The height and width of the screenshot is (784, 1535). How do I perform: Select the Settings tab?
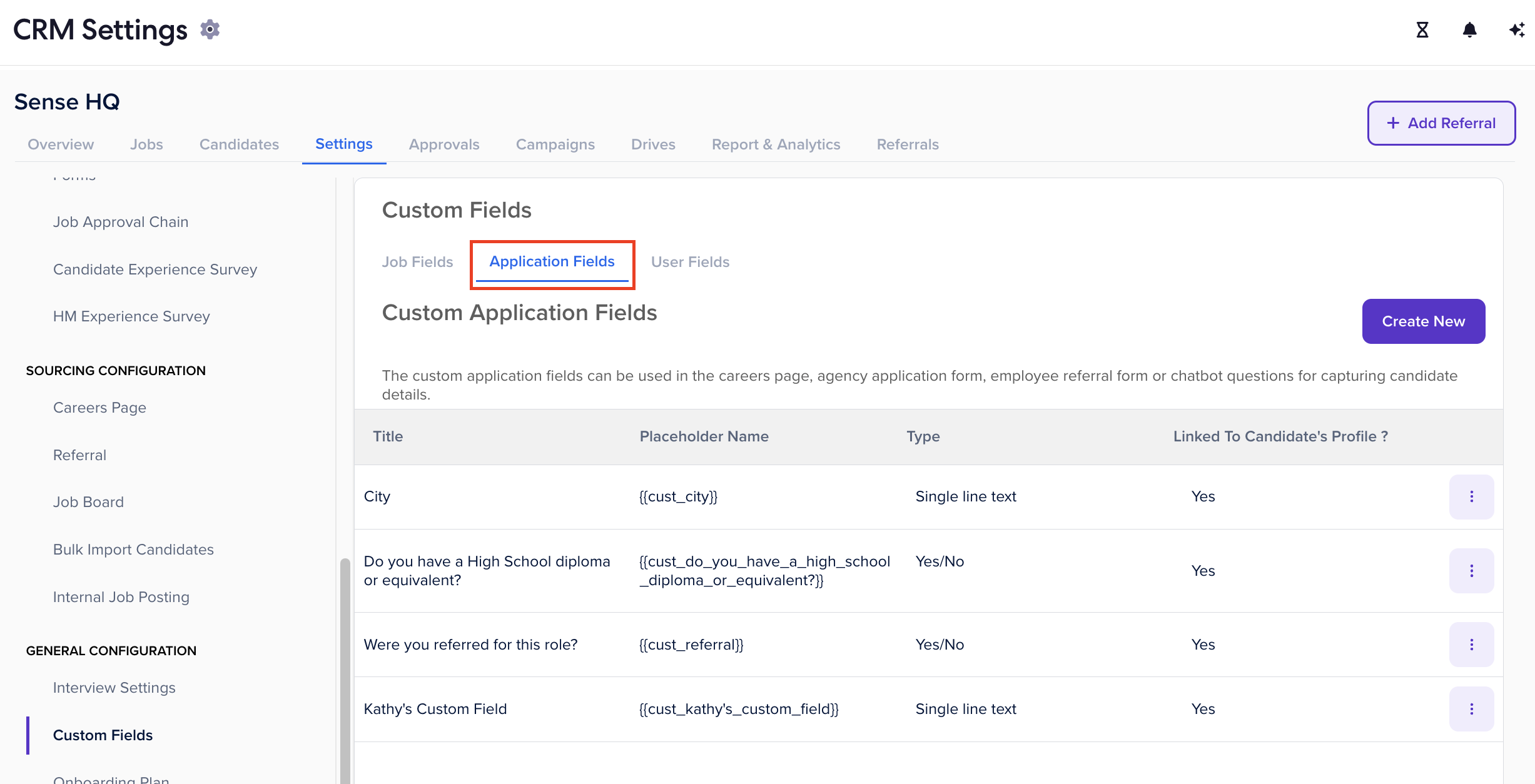coord(344,144)
